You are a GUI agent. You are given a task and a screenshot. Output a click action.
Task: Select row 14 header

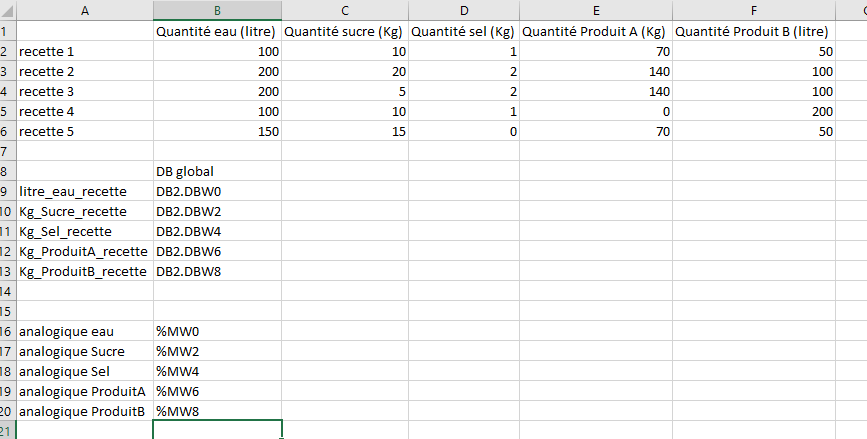point(7,291)
